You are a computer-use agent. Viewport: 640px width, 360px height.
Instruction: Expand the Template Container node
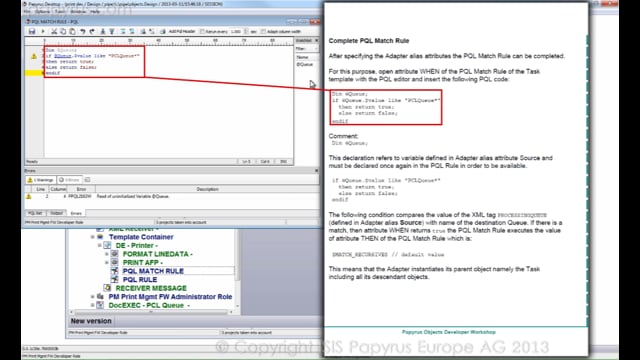point(93,237)
